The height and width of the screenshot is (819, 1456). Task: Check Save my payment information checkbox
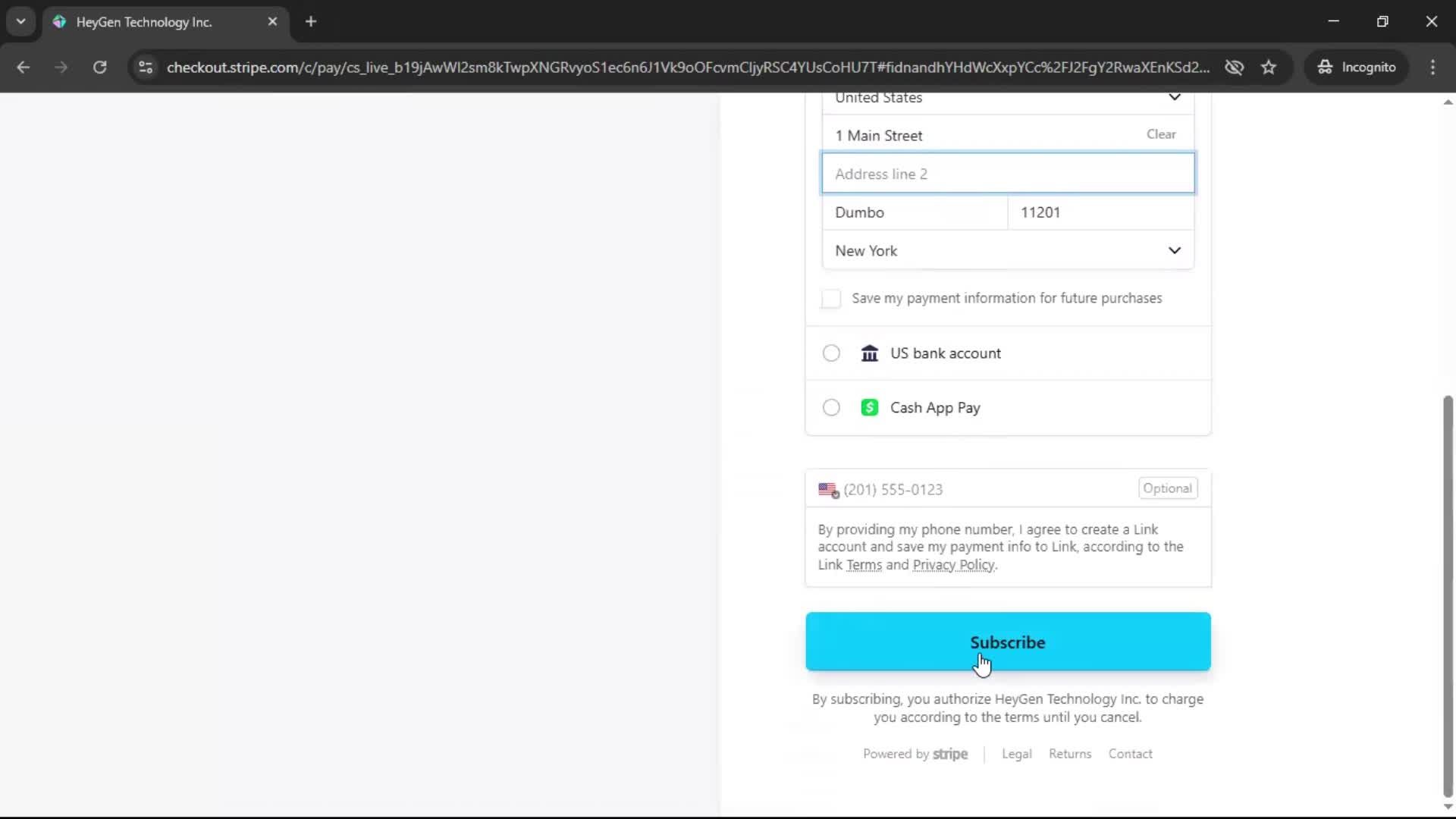(x=831, y=299)
